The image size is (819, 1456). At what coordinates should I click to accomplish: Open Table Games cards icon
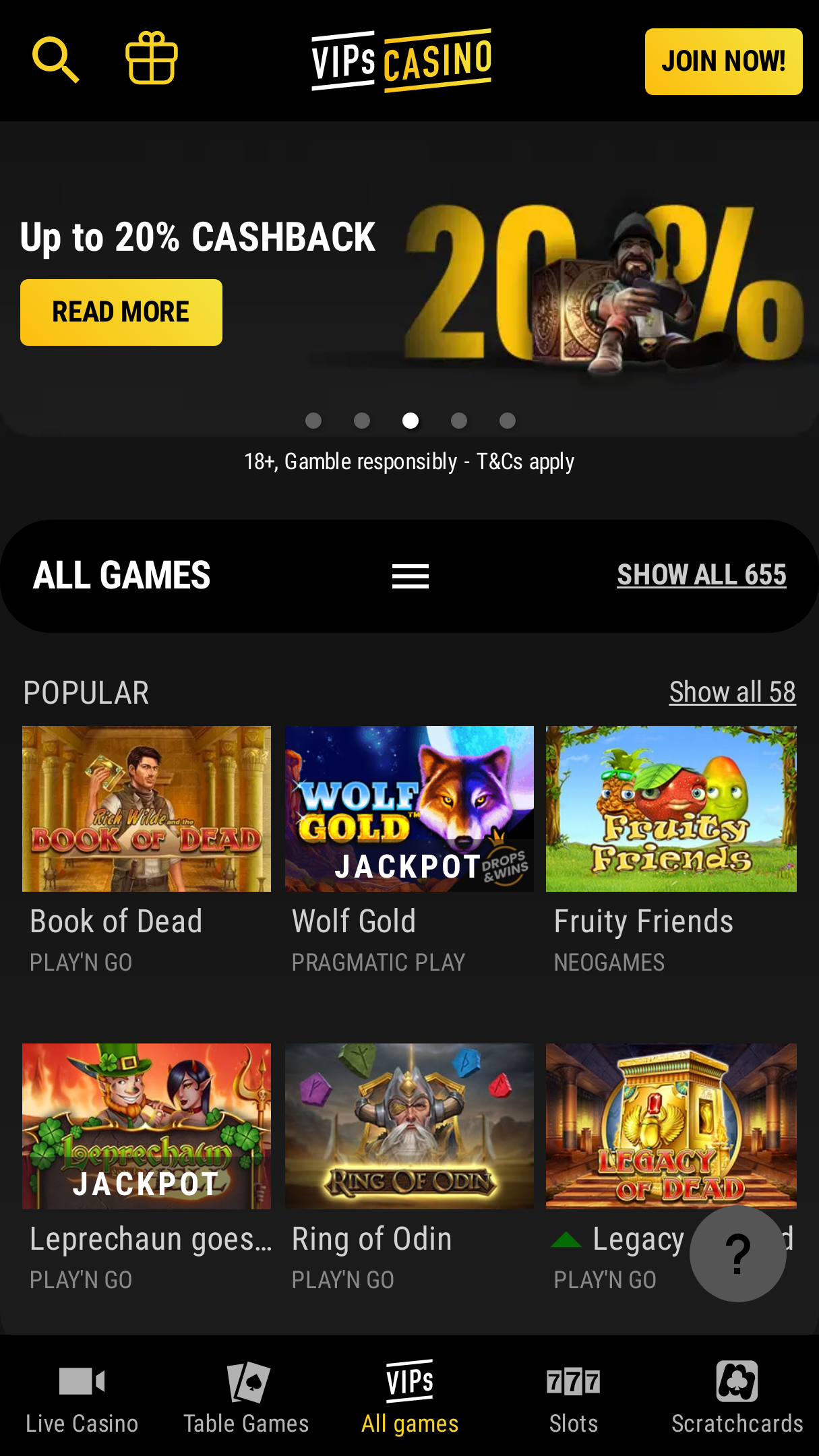[247, 1382]
